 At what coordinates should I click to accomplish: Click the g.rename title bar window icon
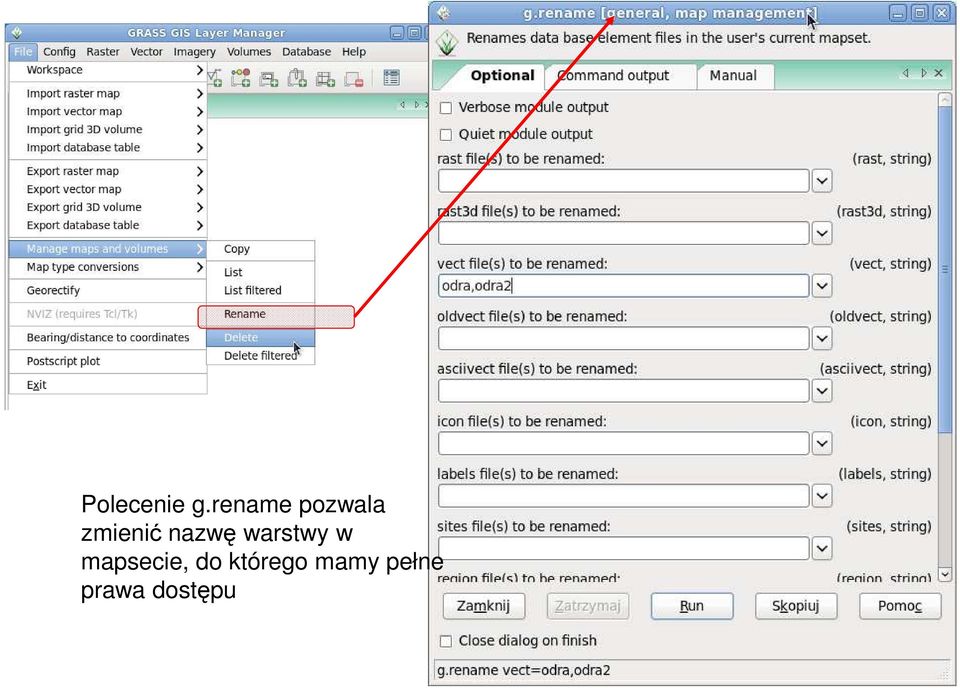444,12
